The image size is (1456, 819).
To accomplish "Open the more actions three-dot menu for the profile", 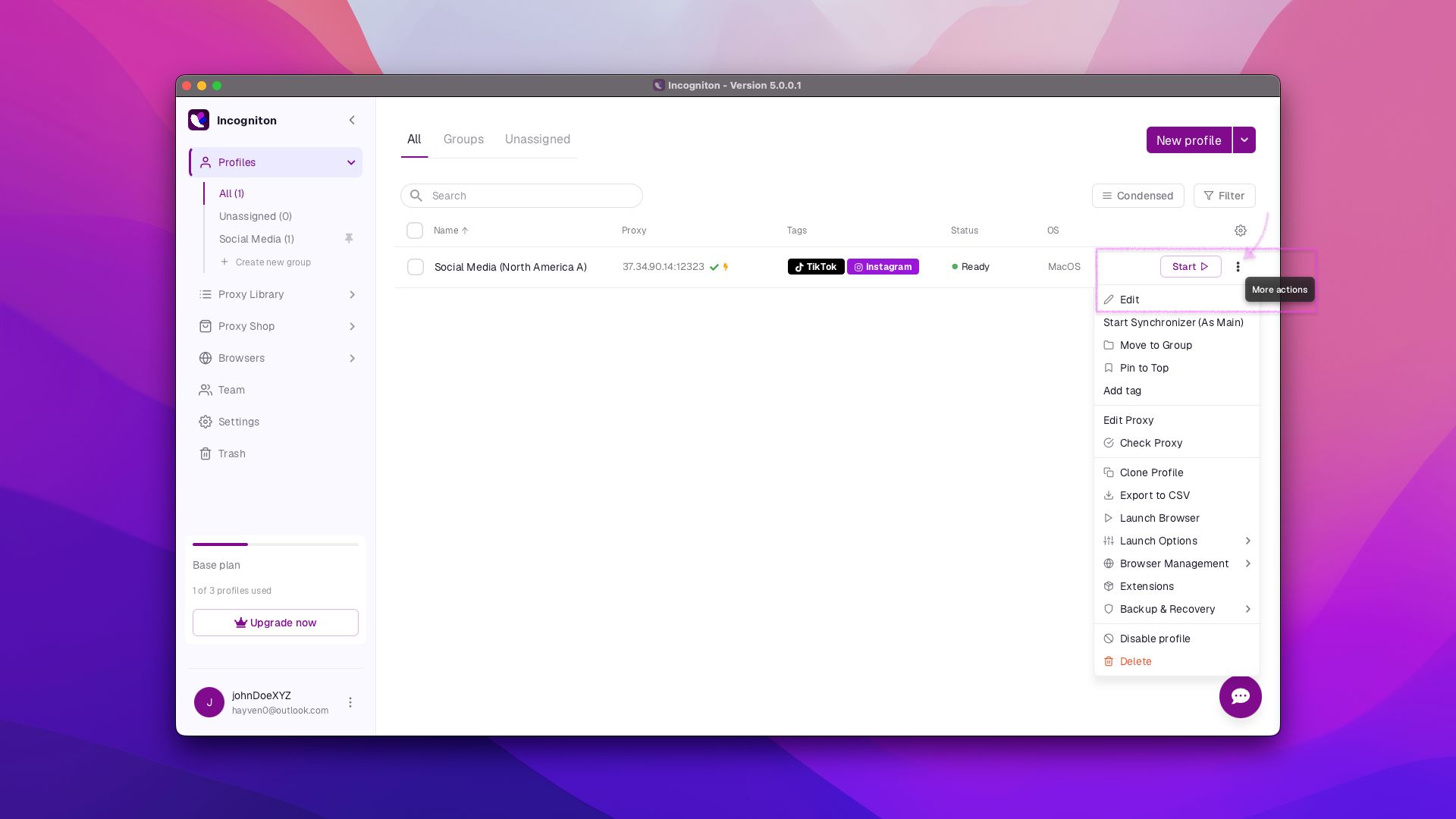I will (1238, 267).
